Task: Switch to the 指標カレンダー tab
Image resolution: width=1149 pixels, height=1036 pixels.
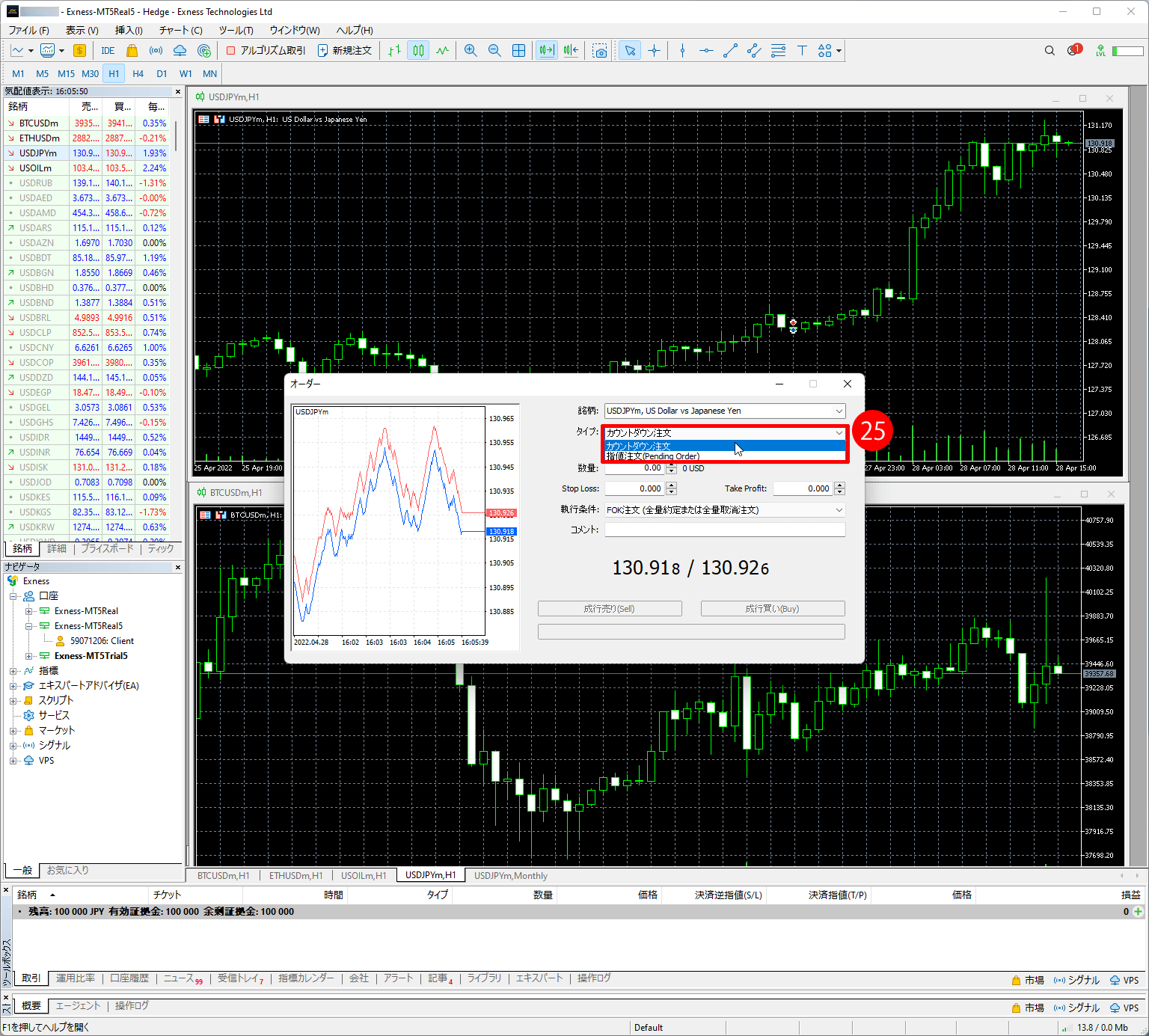Action: click(x=306, y=978)
